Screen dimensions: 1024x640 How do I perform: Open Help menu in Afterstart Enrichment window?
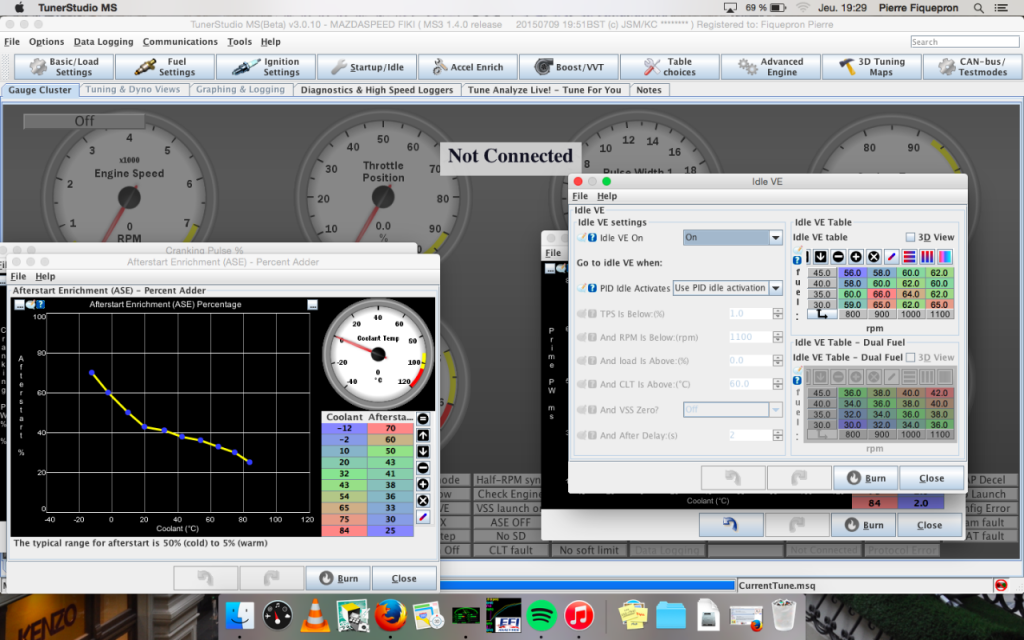(x=45, y=276)
